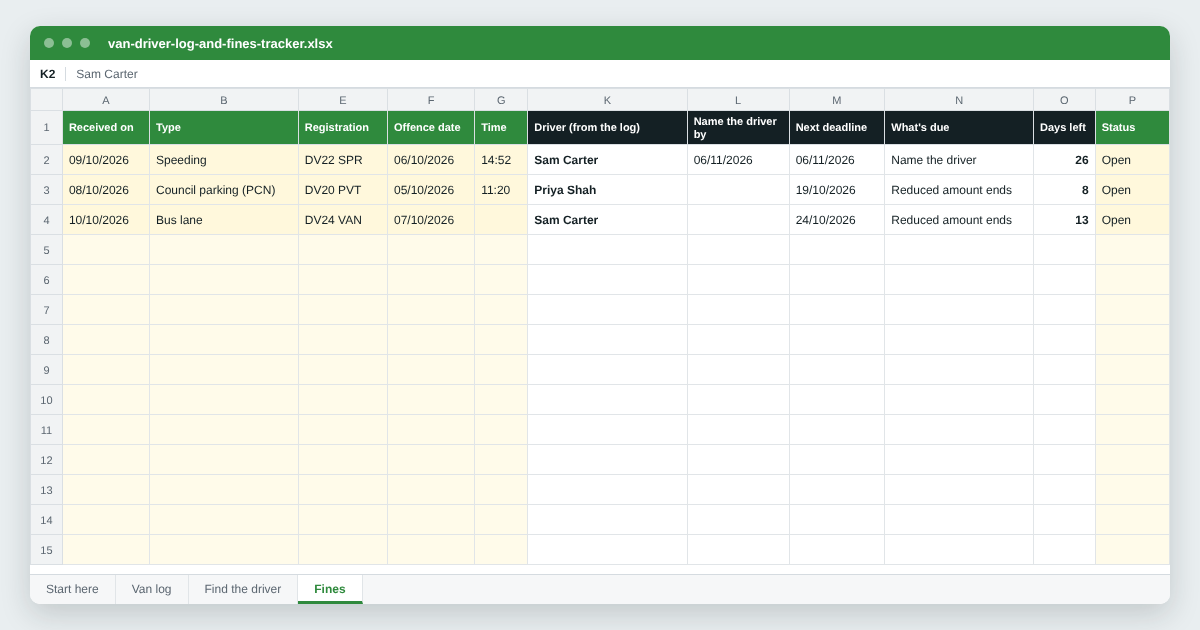
Task: Click the van-driver-log-and-fines-tracker.xlsx title
Action: click(x=220, y=44)
